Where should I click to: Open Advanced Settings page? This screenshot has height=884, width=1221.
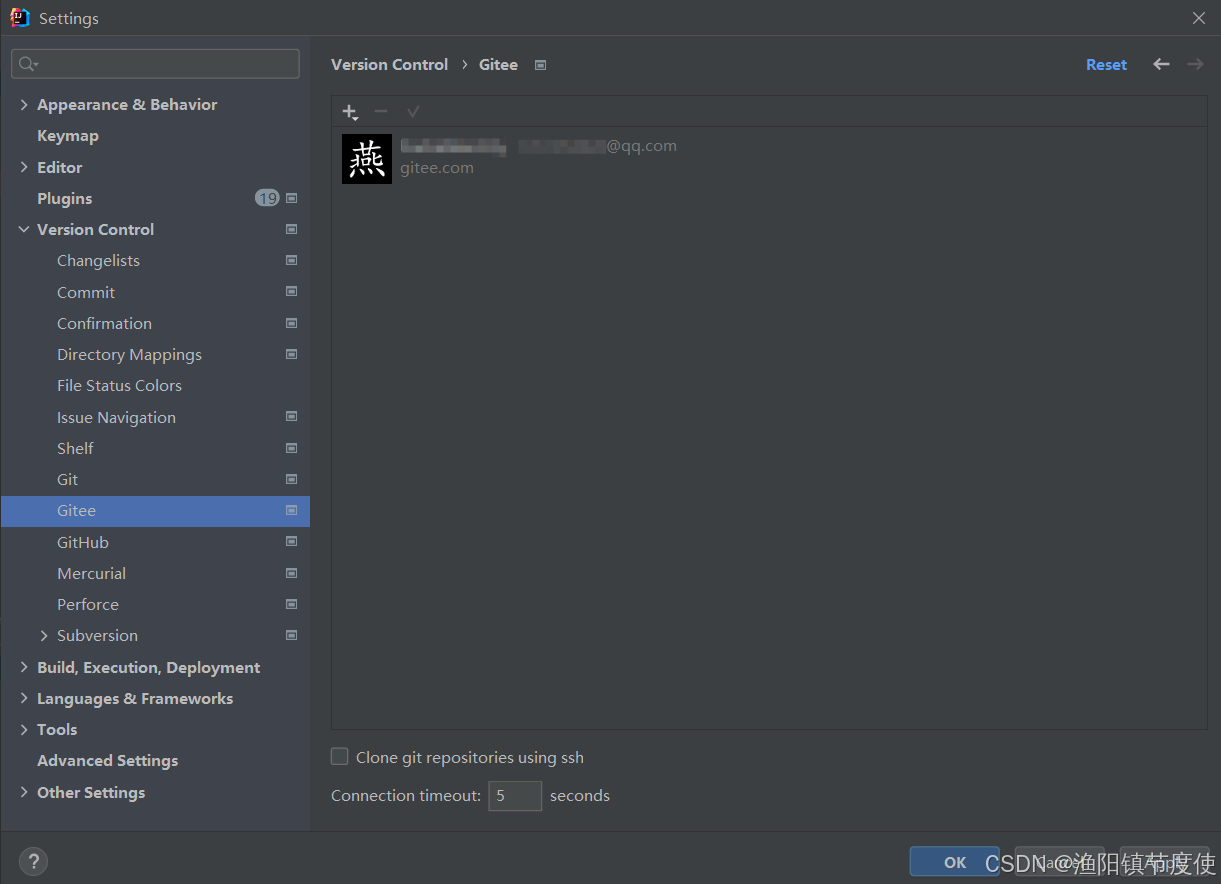tap(108, 760)
